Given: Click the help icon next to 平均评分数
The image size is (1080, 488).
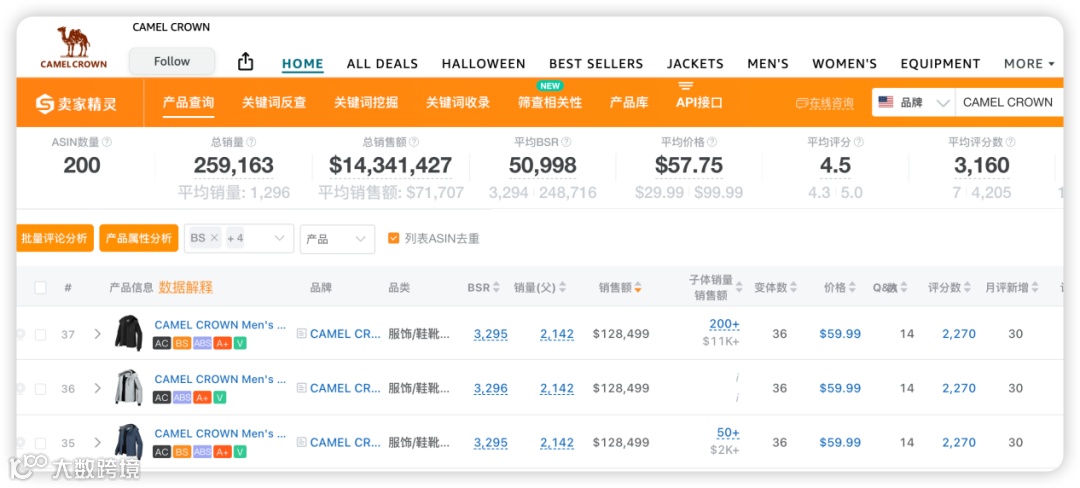Looking at the screenshot, I should (1010, 142).
